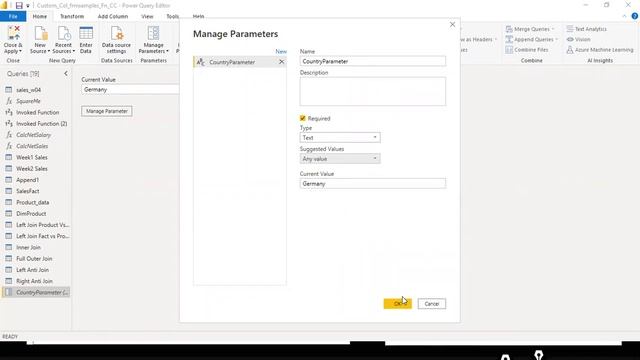Open the New Source icon
Viewport: 640px width, 360px height.
40,33
